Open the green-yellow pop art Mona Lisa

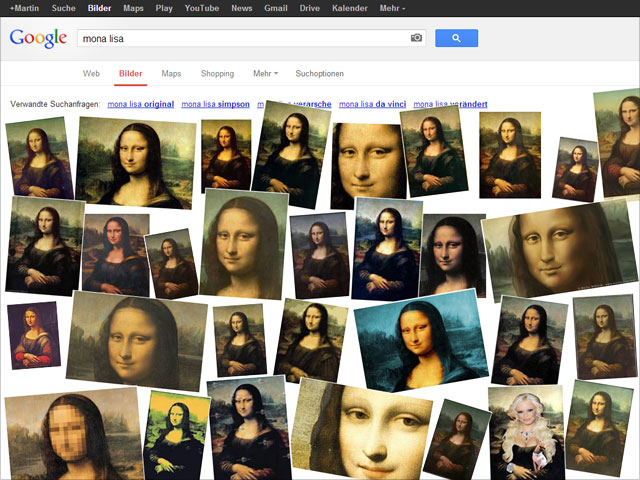[176, 435]
